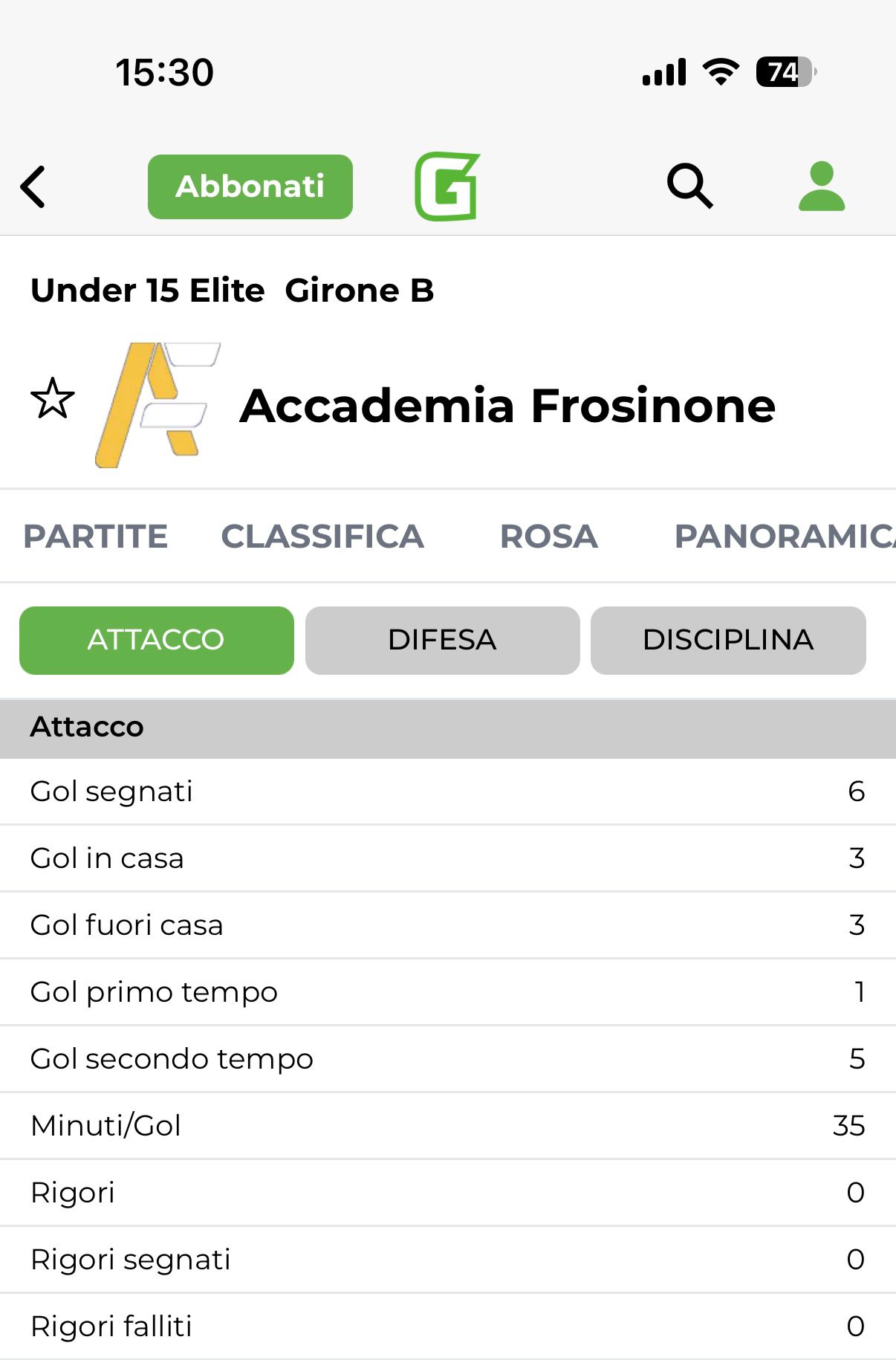The height and width of the screenshot is (1360, 896).
Task: Select the ATTACCO stats filter
Action: click(157, 641)
